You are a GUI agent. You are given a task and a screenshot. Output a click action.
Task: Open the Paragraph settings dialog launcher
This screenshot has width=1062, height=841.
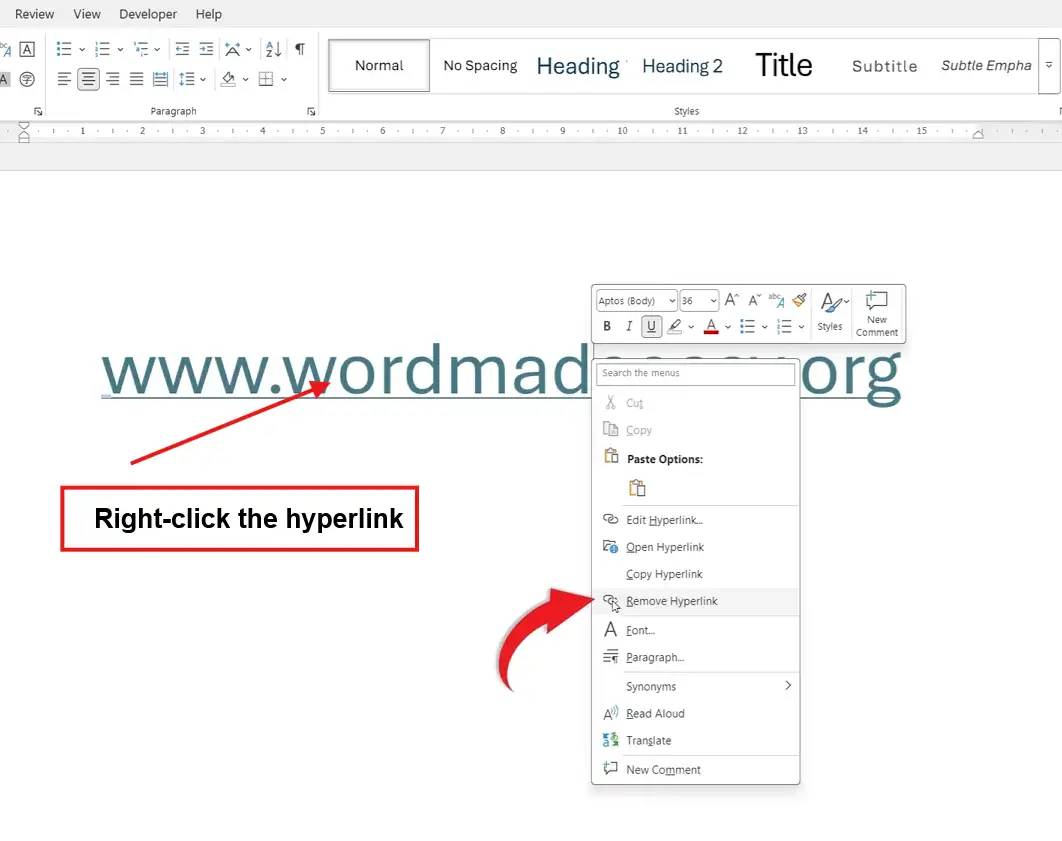(x=311, y=112)
